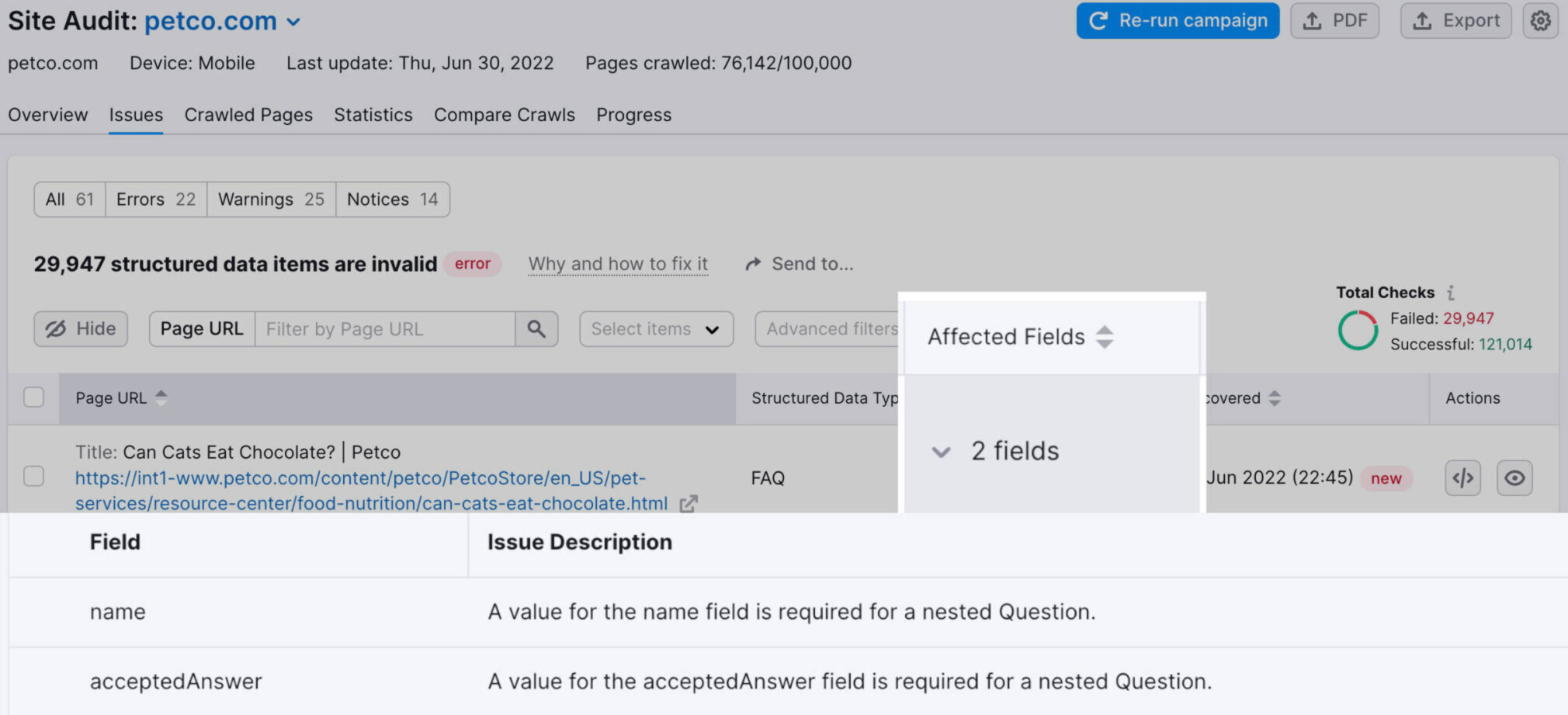Open the Statistics tab
1568x715 pixels.
(373, 115)
